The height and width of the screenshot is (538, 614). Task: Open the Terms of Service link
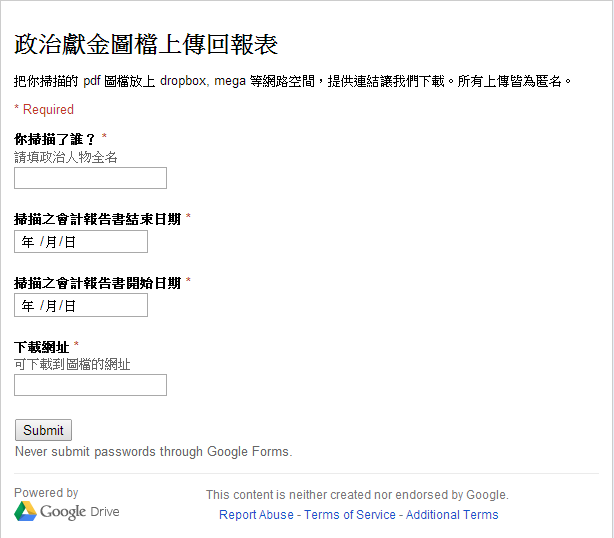(x=350, y=515)
